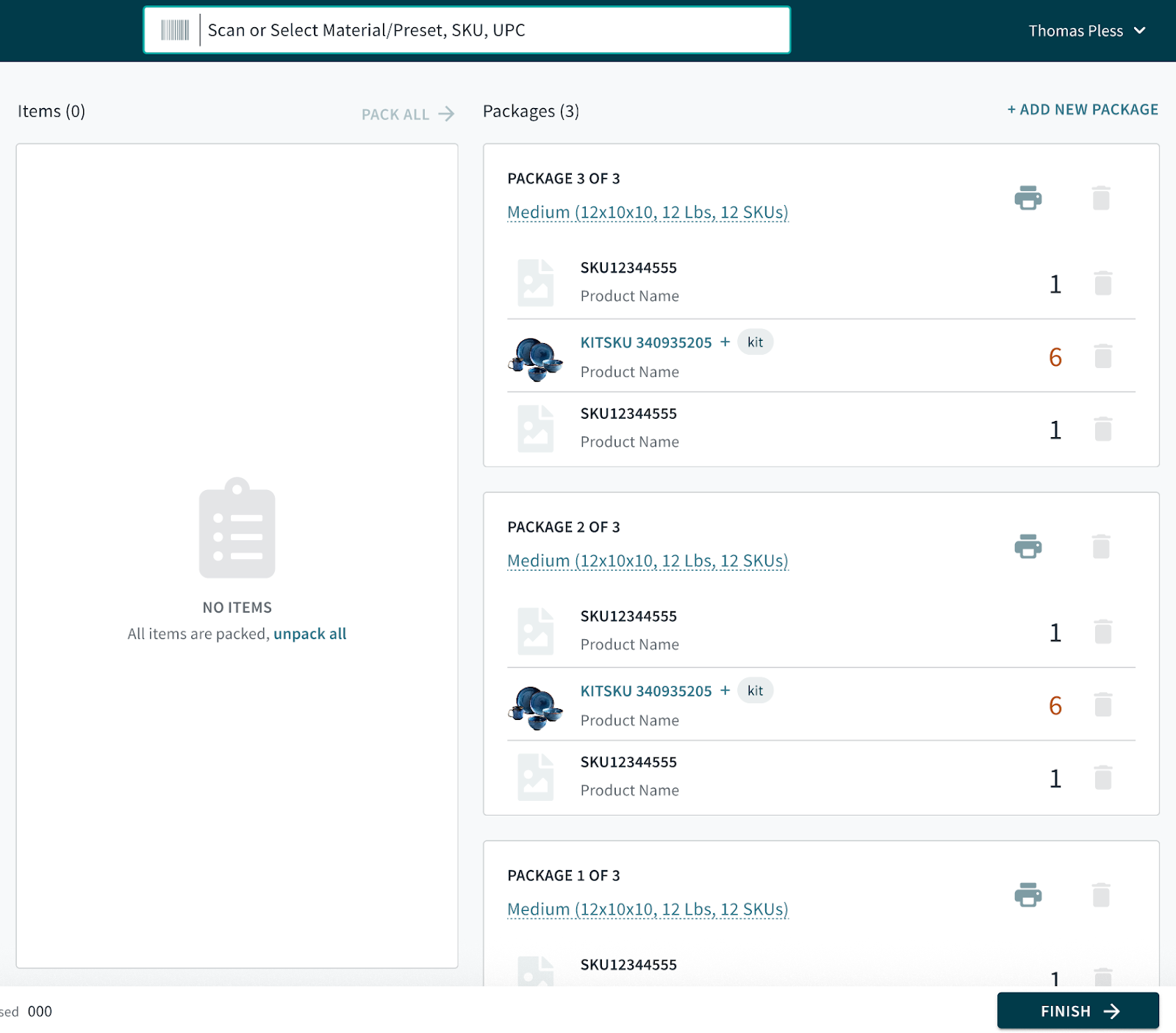
Task: Click the barcode scan icon in the search bar
Action: [175, 30]
